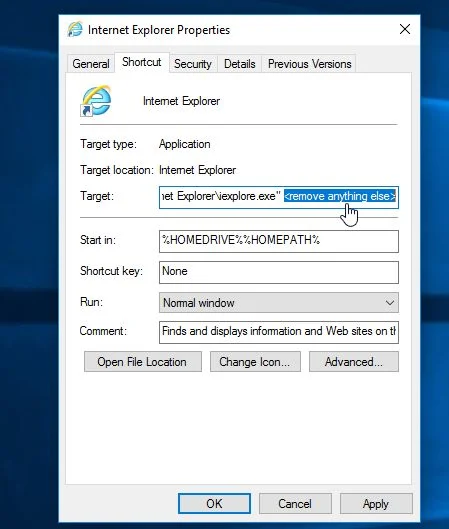Click the 'Shortcut key:' label
Viewport: 449px width, 529px height.
[x=111, y=271]
